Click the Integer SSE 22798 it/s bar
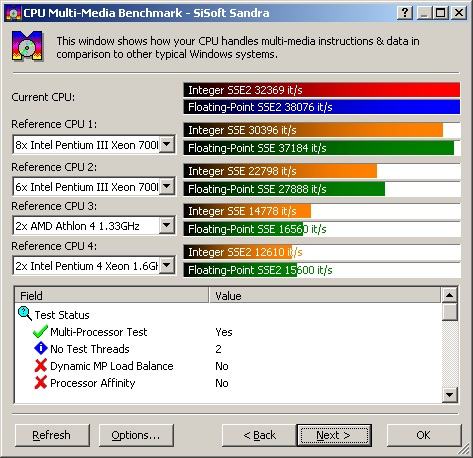 [280, 171]
